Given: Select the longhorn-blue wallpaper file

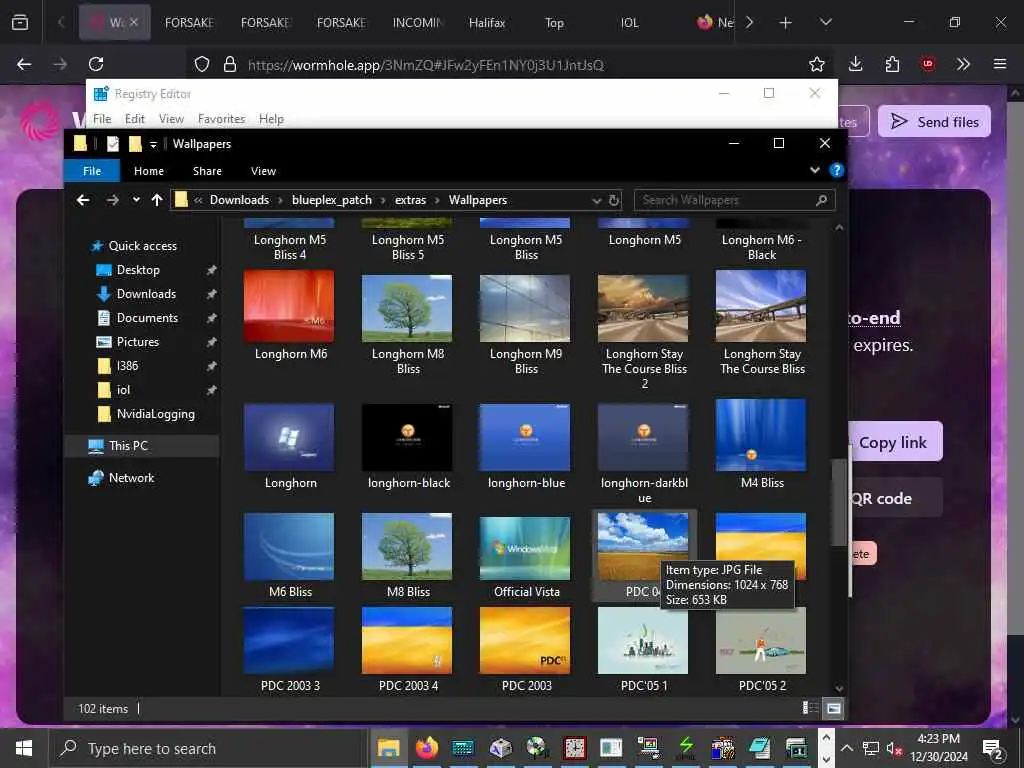Looking at the screenshot, I should [525, 437].
